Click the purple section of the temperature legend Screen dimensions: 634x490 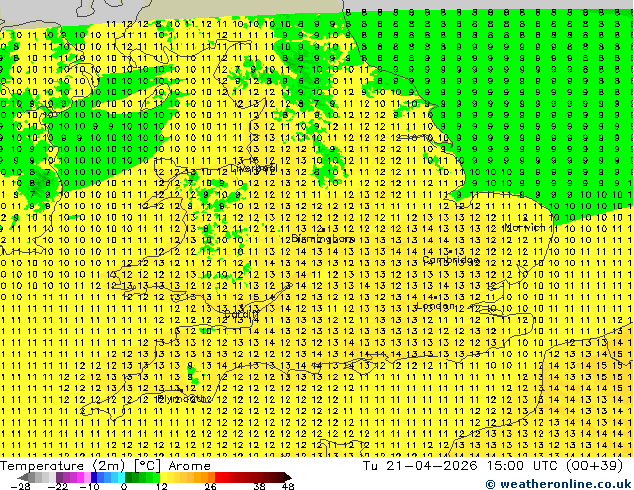[73, 477]
